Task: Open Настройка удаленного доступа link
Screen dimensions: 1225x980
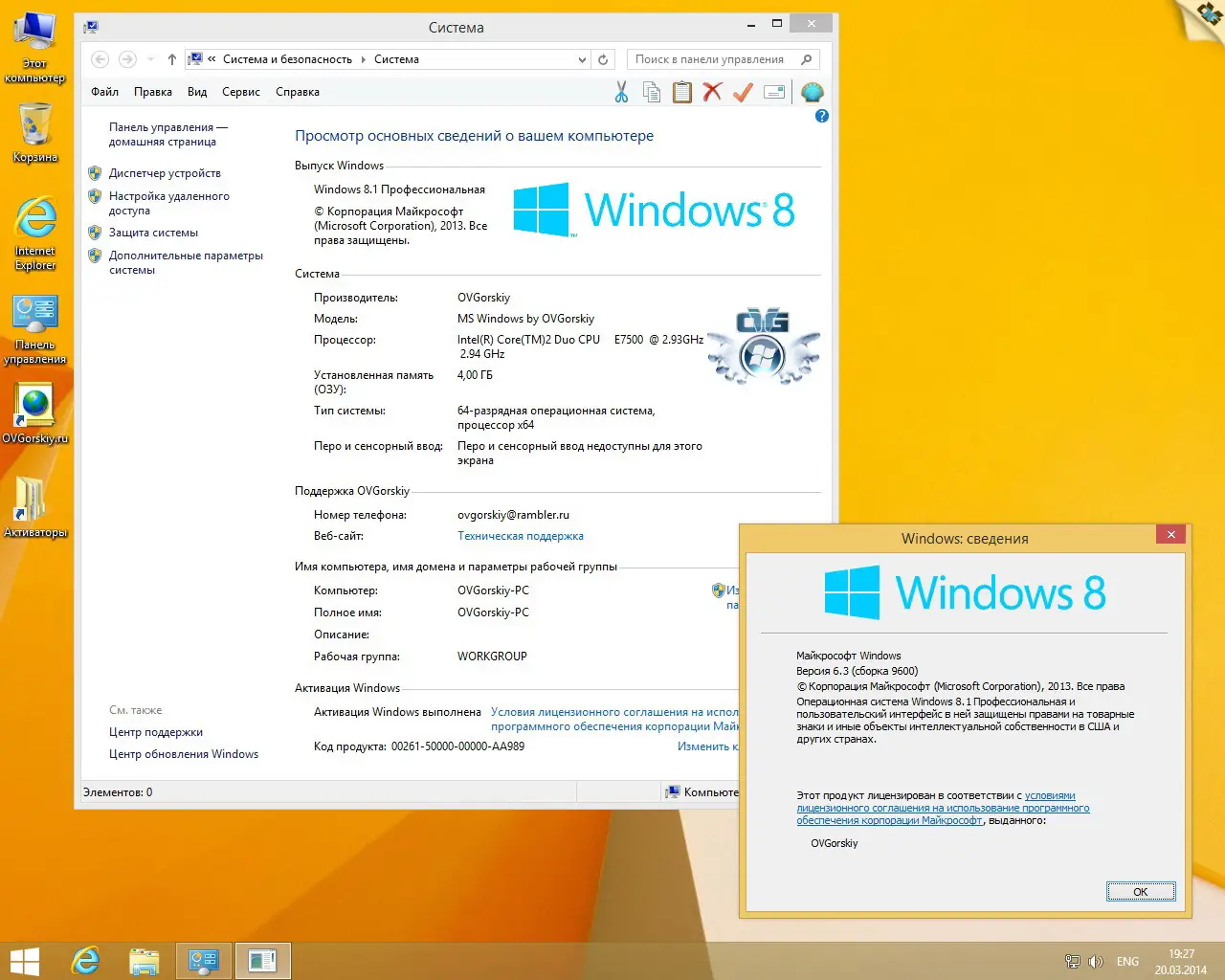Action: (169, 203)
